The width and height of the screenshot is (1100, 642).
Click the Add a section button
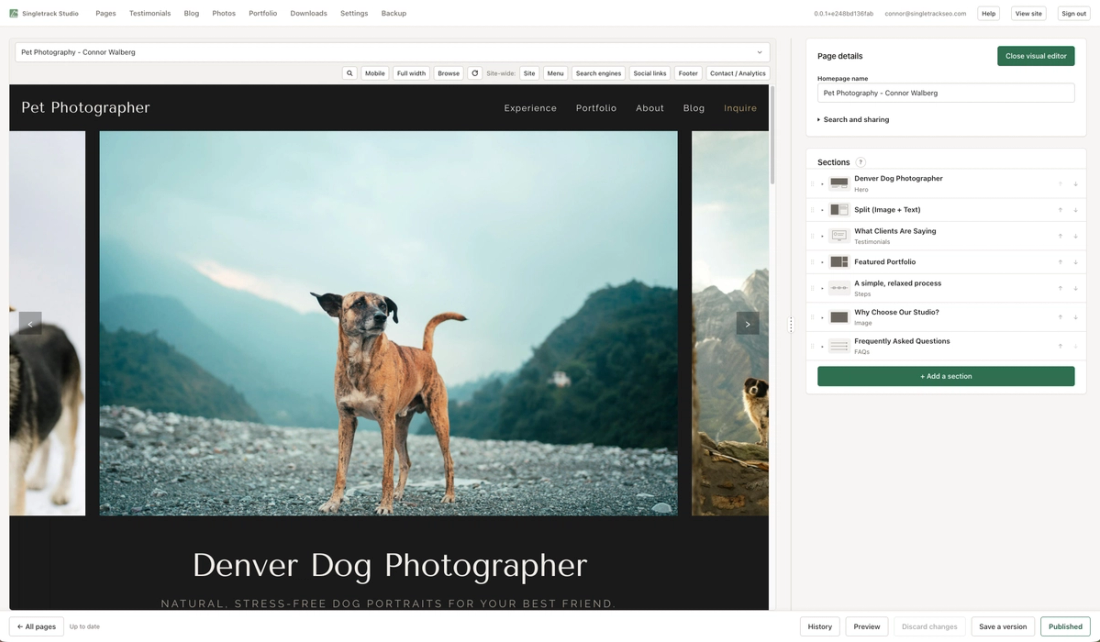(946, 376)
